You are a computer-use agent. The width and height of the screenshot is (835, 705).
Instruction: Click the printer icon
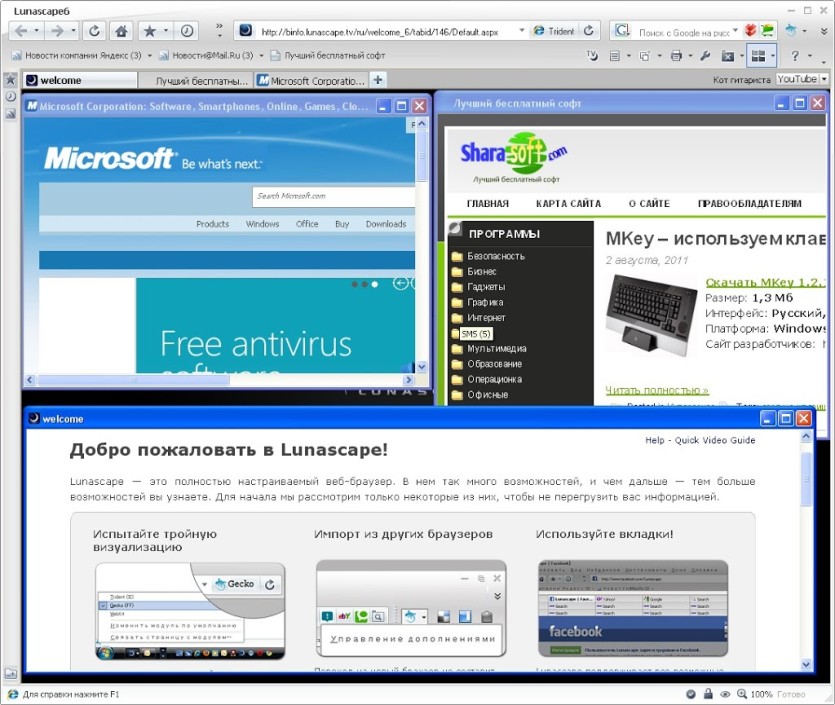pos(676,55)
